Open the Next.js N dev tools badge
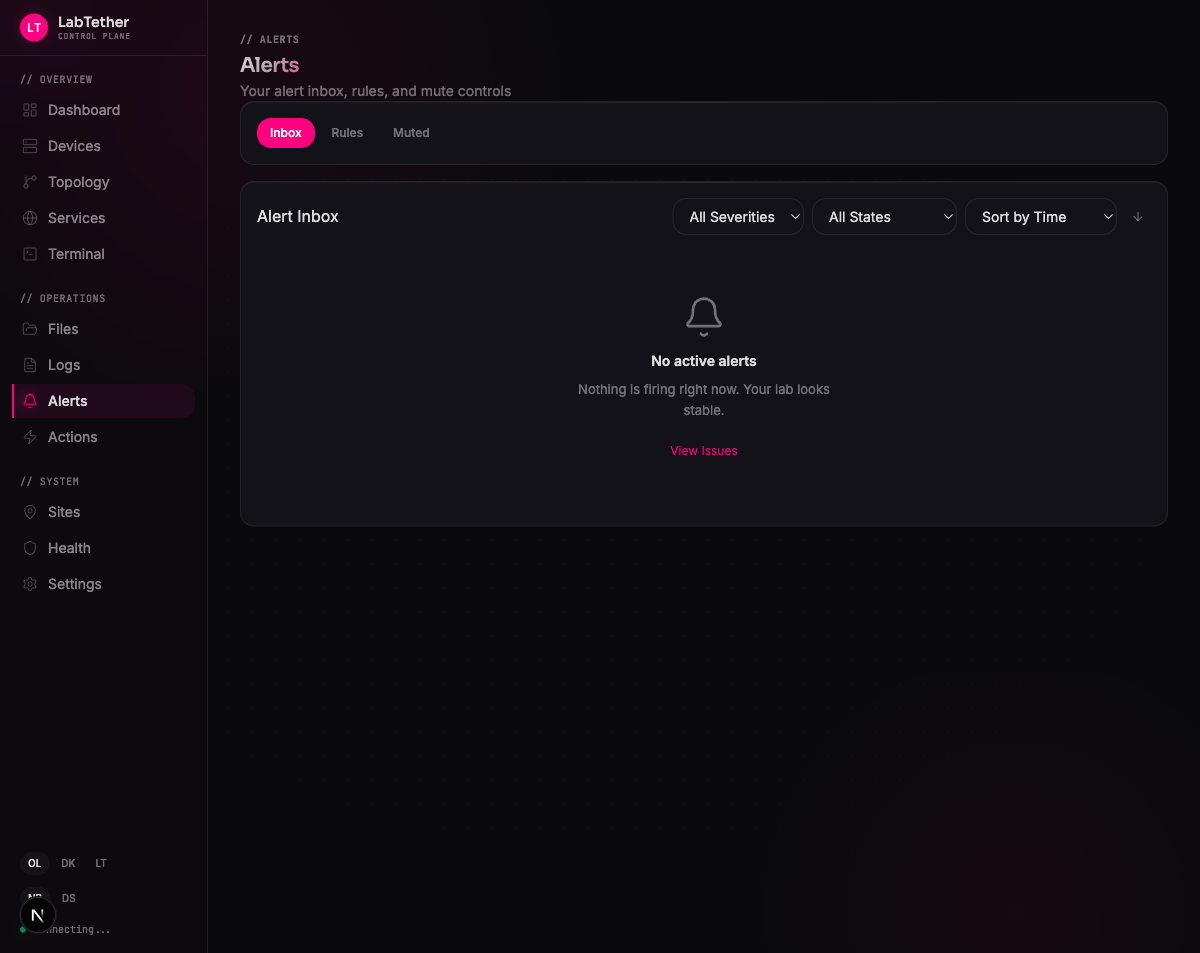The height and width of the screenshot is (953, 1200). point(38,915)
